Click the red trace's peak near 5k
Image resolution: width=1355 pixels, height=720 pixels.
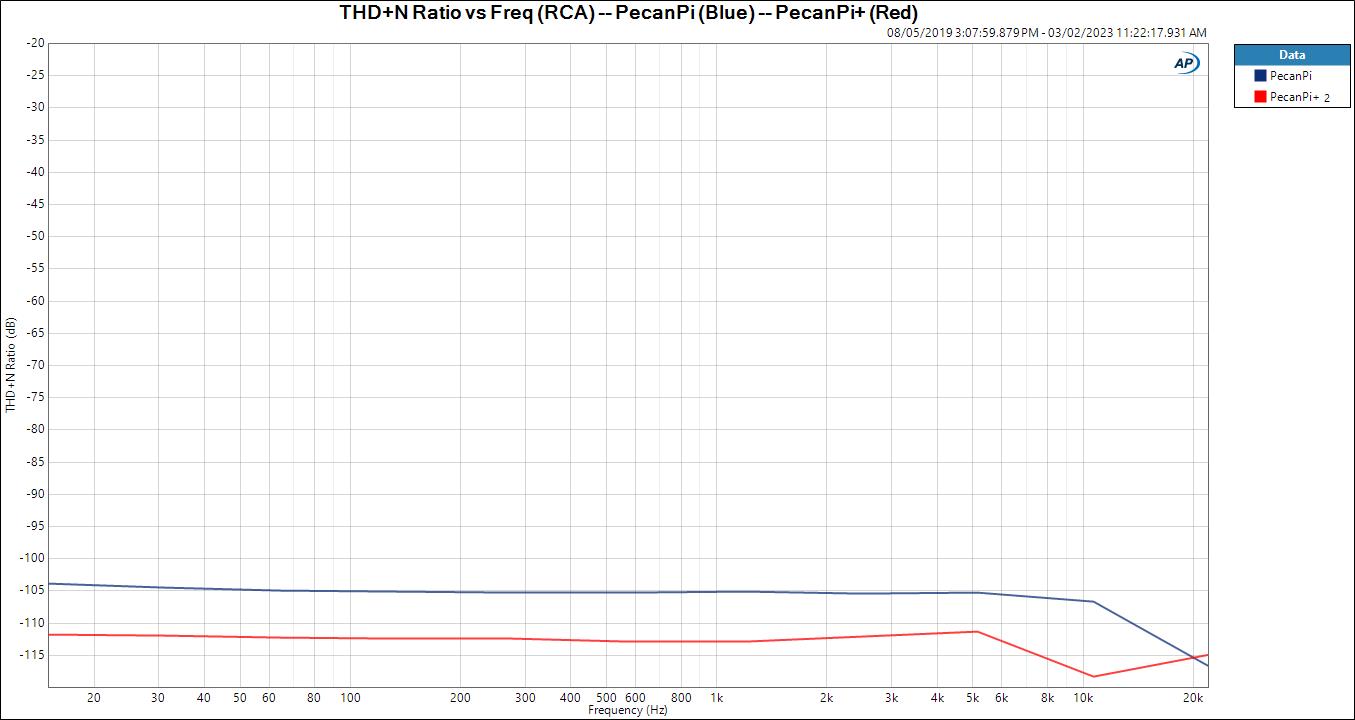pyautogui.click(x=976, y=631)
